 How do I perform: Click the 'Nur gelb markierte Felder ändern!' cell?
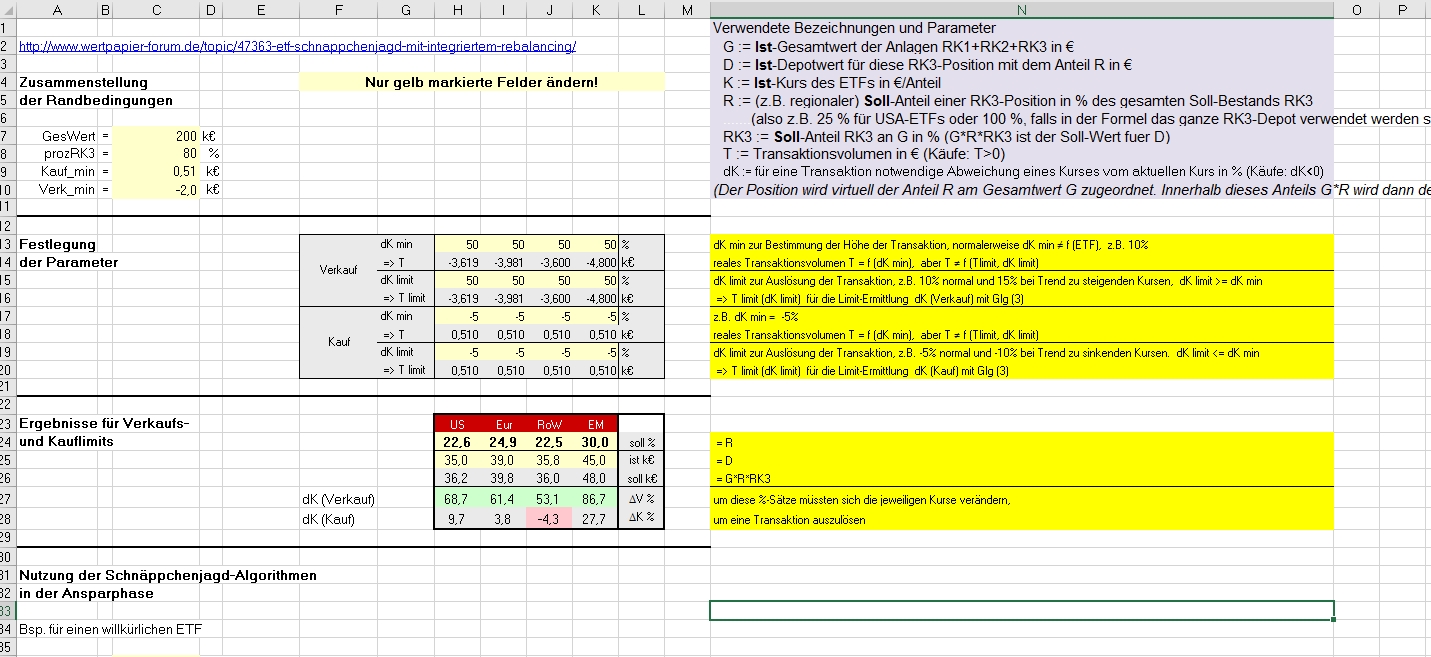click(x=482, y=82)
